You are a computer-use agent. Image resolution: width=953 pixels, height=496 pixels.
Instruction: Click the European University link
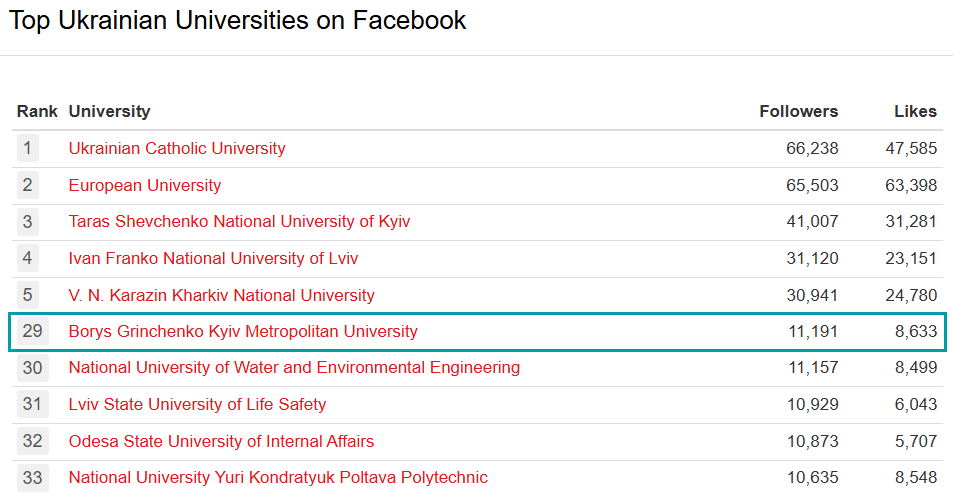[145, 185]
